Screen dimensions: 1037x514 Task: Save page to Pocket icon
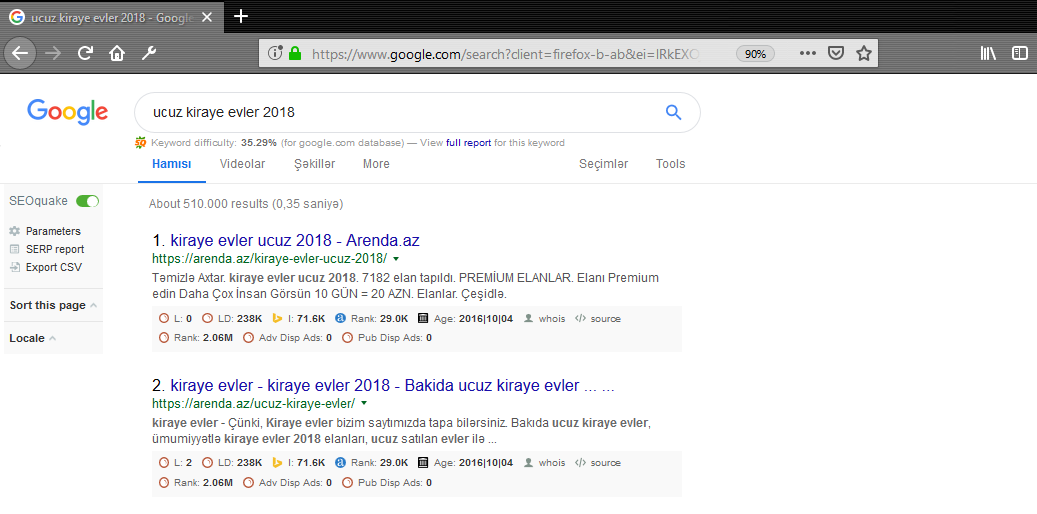click(836, 53)
